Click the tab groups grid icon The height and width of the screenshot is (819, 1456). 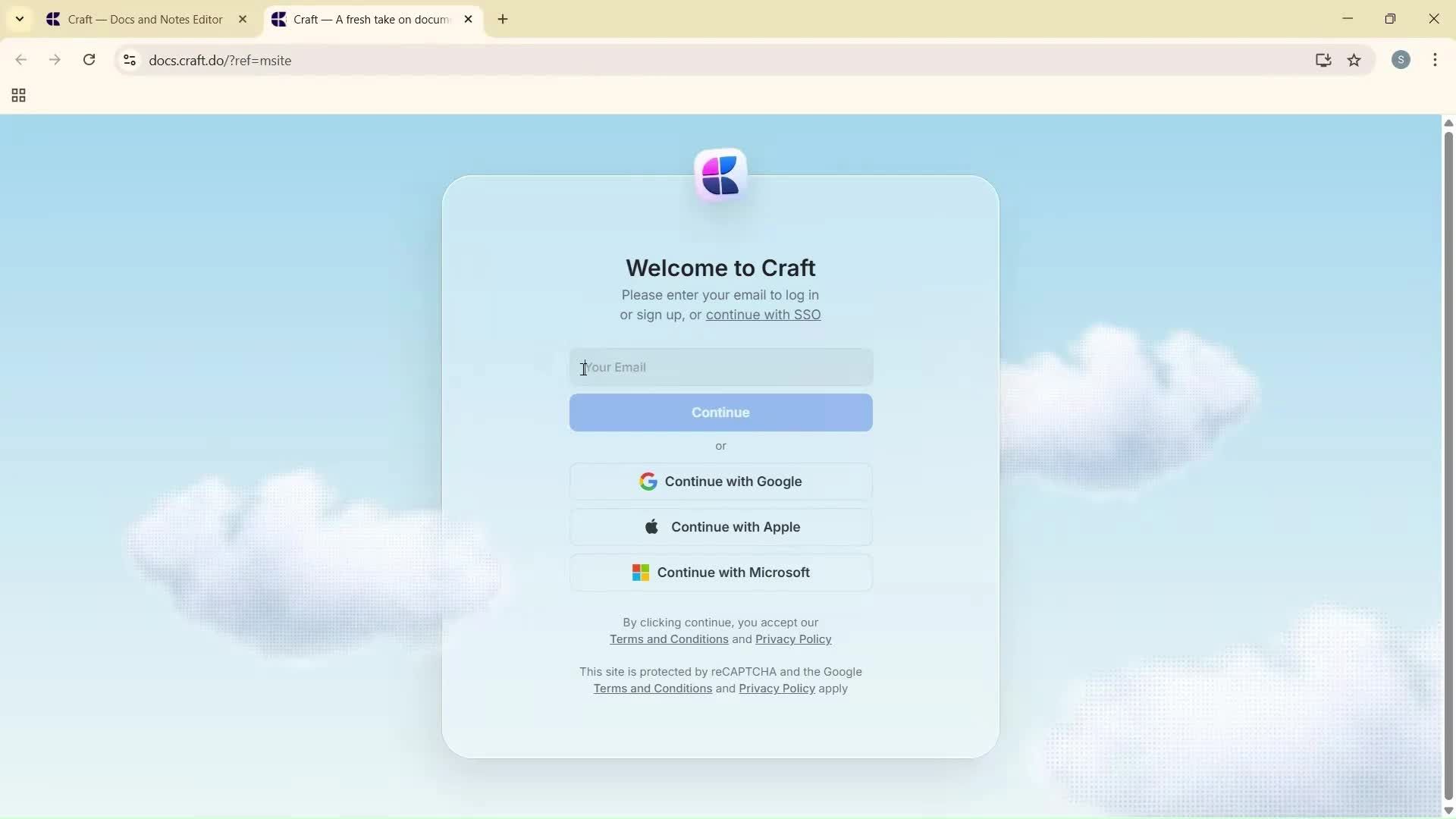pyautogui.click(x=17, y=96)
